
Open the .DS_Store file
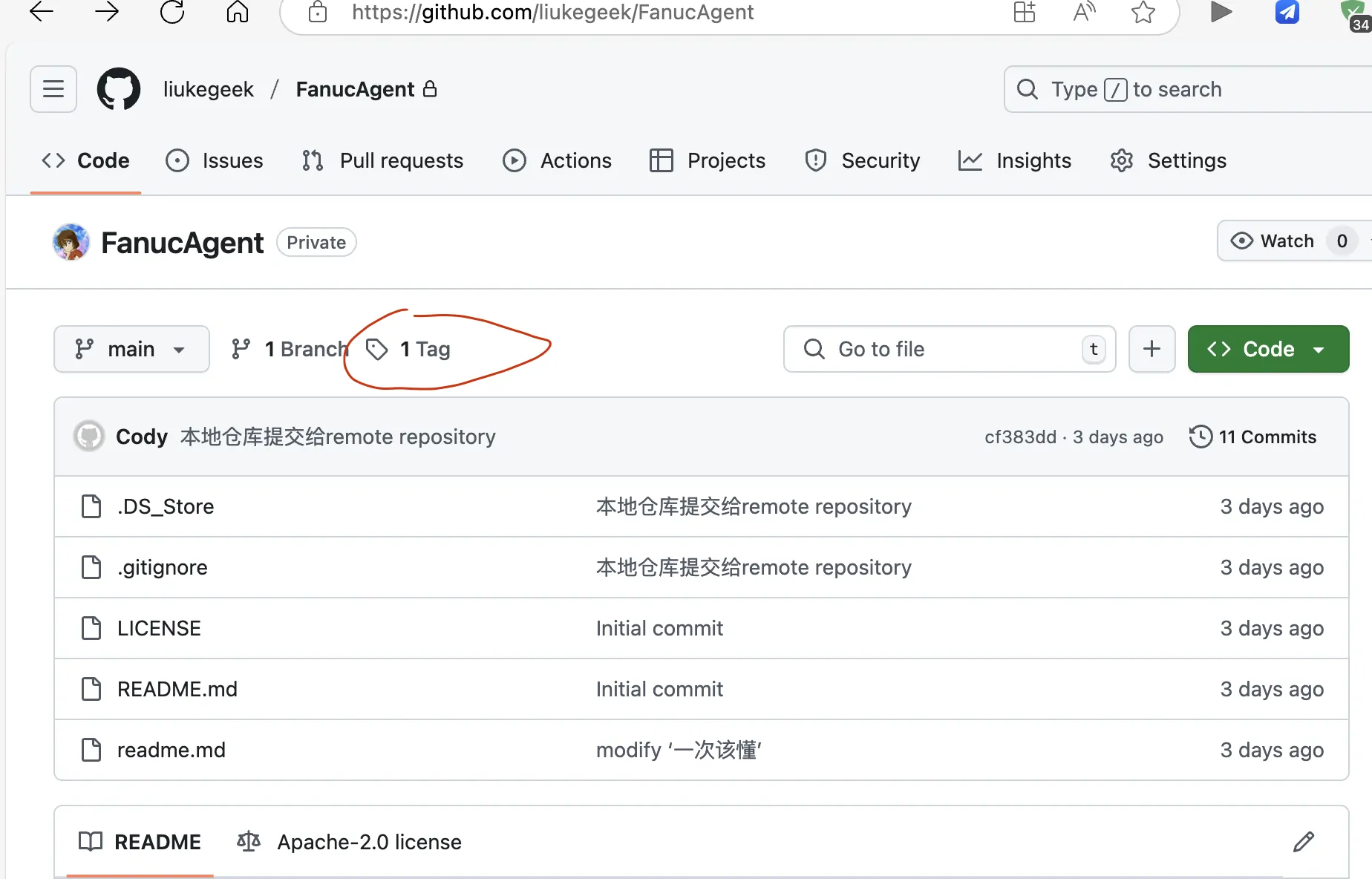[166, 506]
